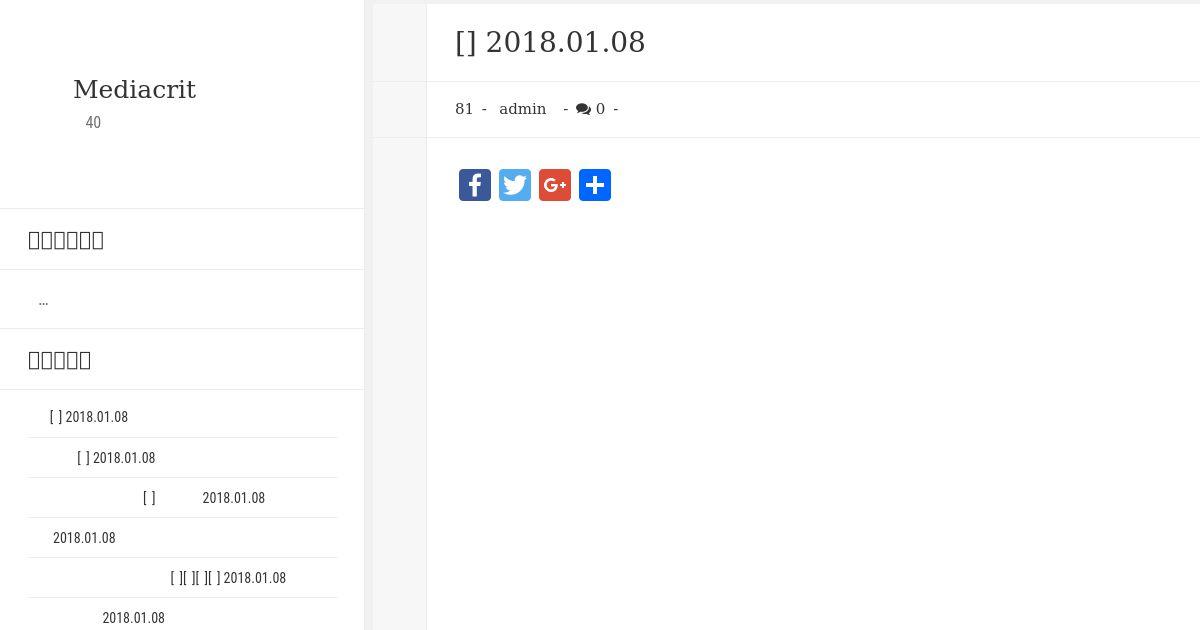Open the sidebar post with three bracket pairs
The width and height of the screenshot is (1200, 630).
pos(228,578)
